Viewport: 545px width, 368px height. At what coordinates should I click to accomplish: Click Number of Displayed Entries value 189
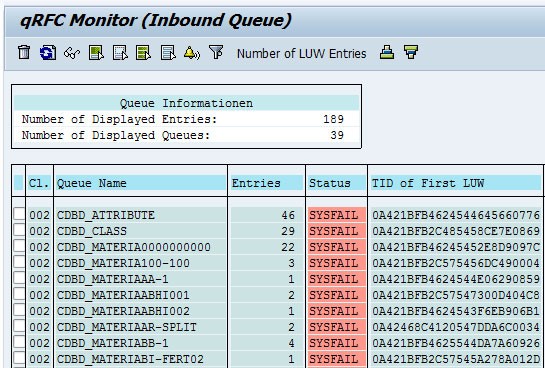click(333, 119)
